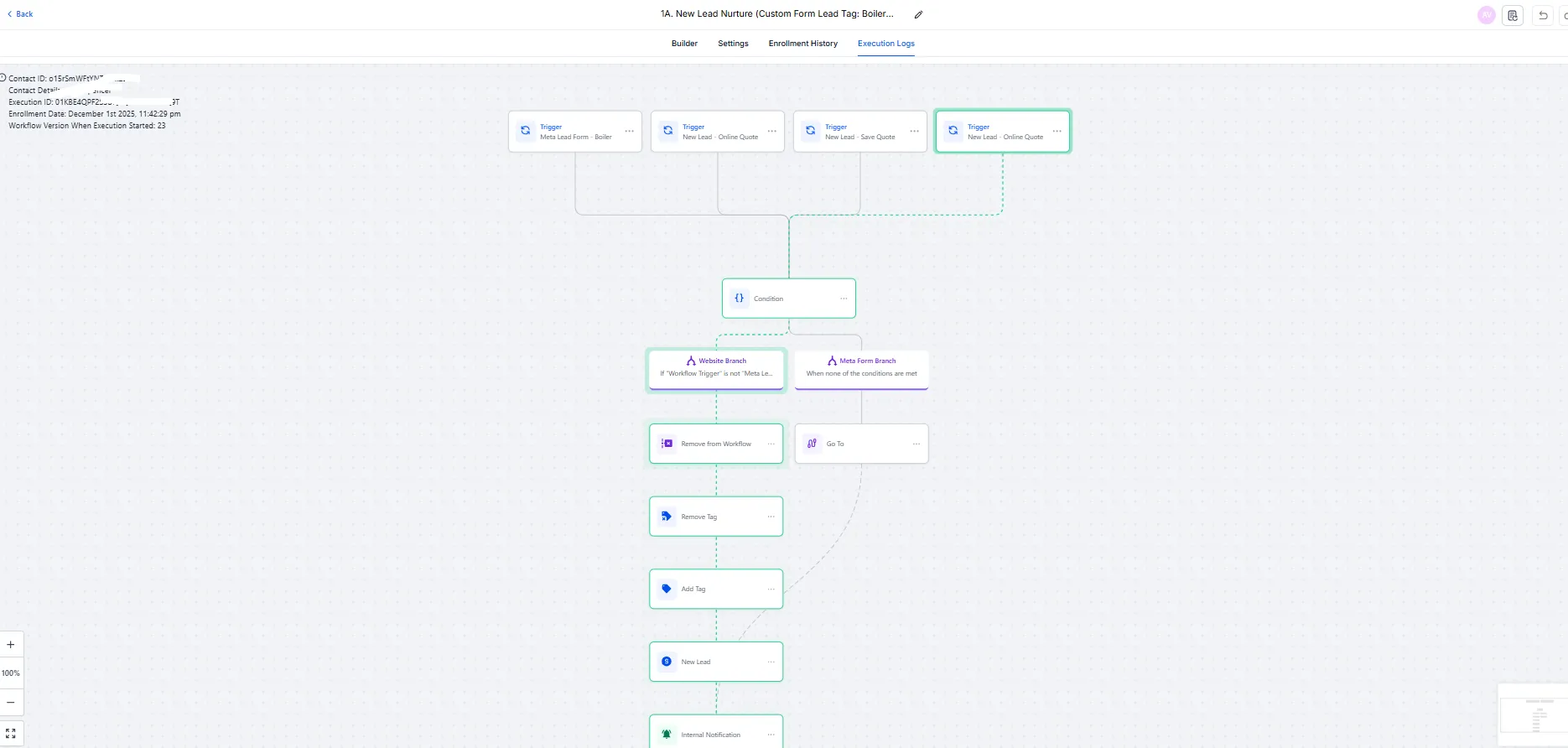Click the fit-to-screen expand icon
The height and width of the screenshot is (748, 1568).
[x=11, y=734]
